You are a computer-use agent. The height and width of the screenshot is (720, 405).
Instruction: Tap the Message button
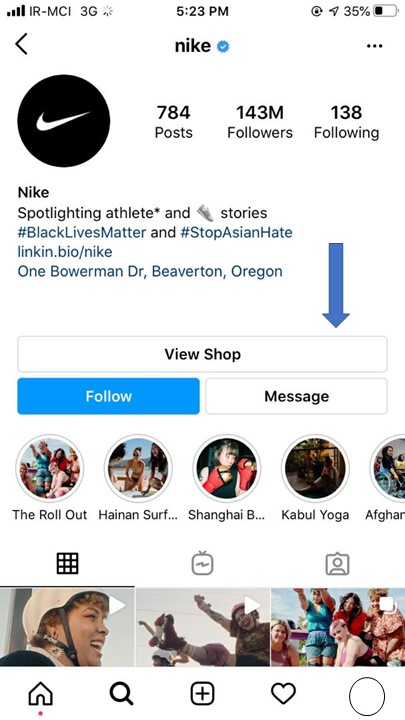pos(296,396)
